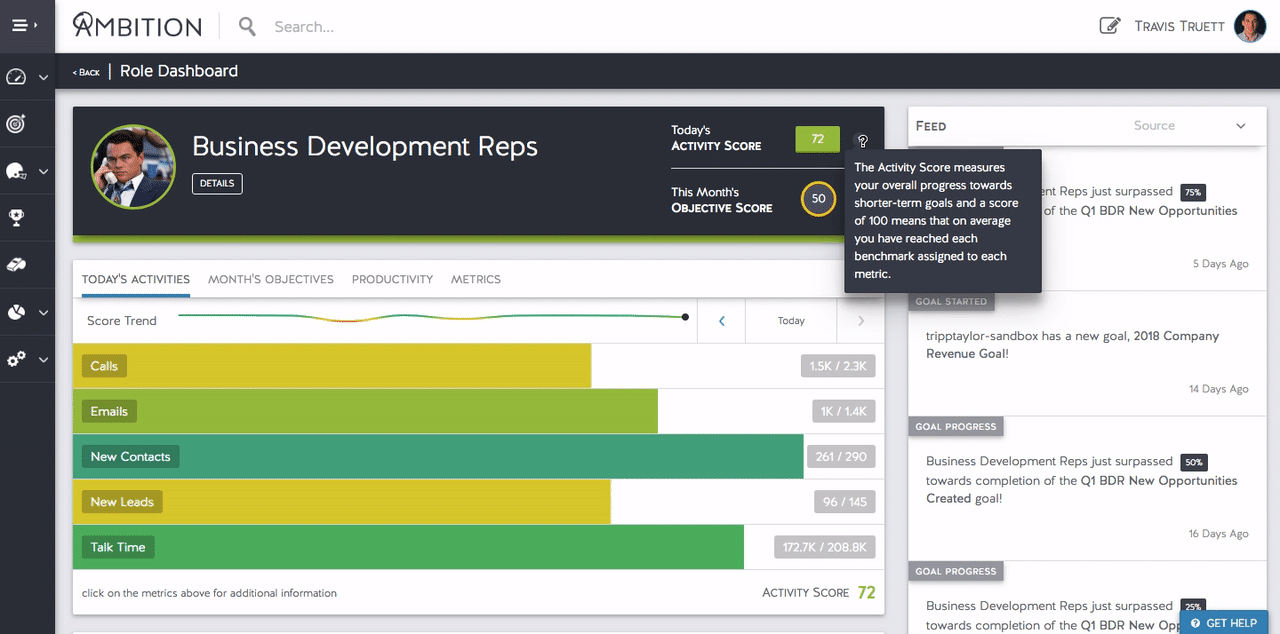Click the compose note icon
Image resolution: width=1280 pixels, height=634 pixels.
(1109, 26)
